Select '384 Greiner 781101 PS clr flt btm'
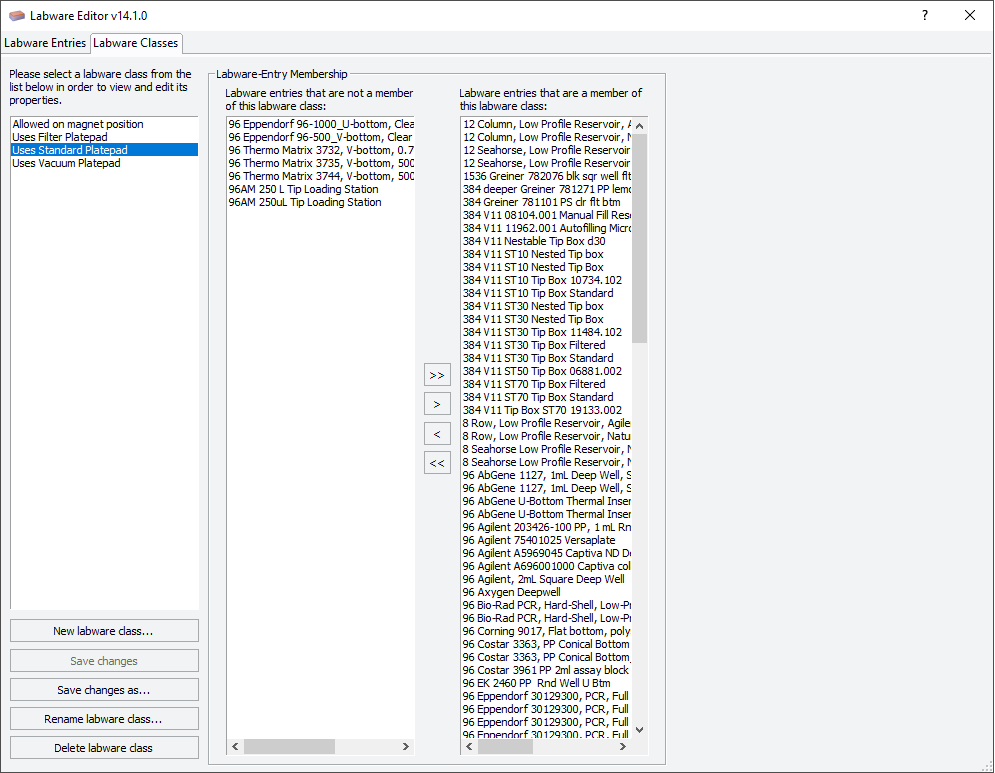The width and height of the screenshot is (995, 773). 546,202
